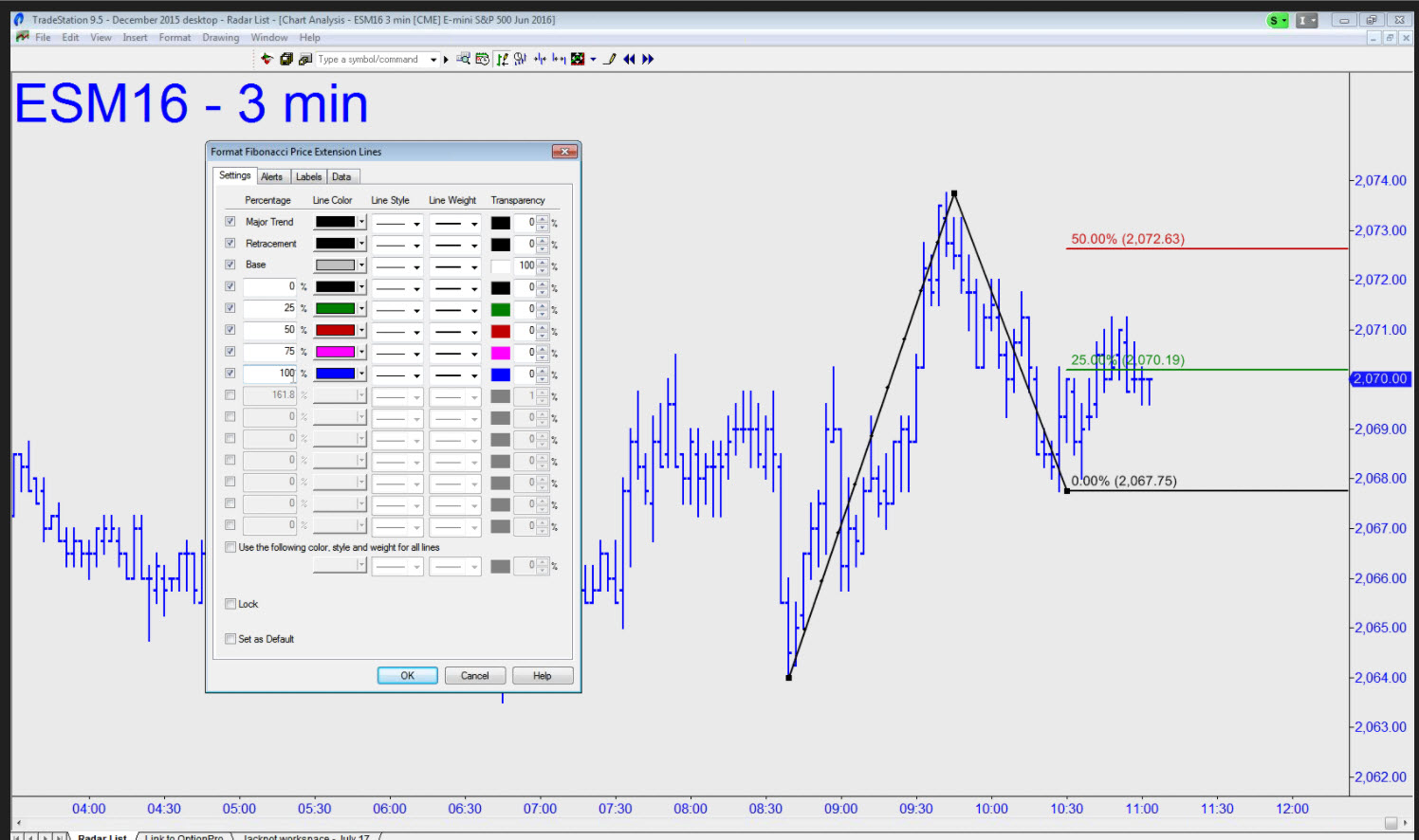Open the Insert menu

(x=135, y=38)
